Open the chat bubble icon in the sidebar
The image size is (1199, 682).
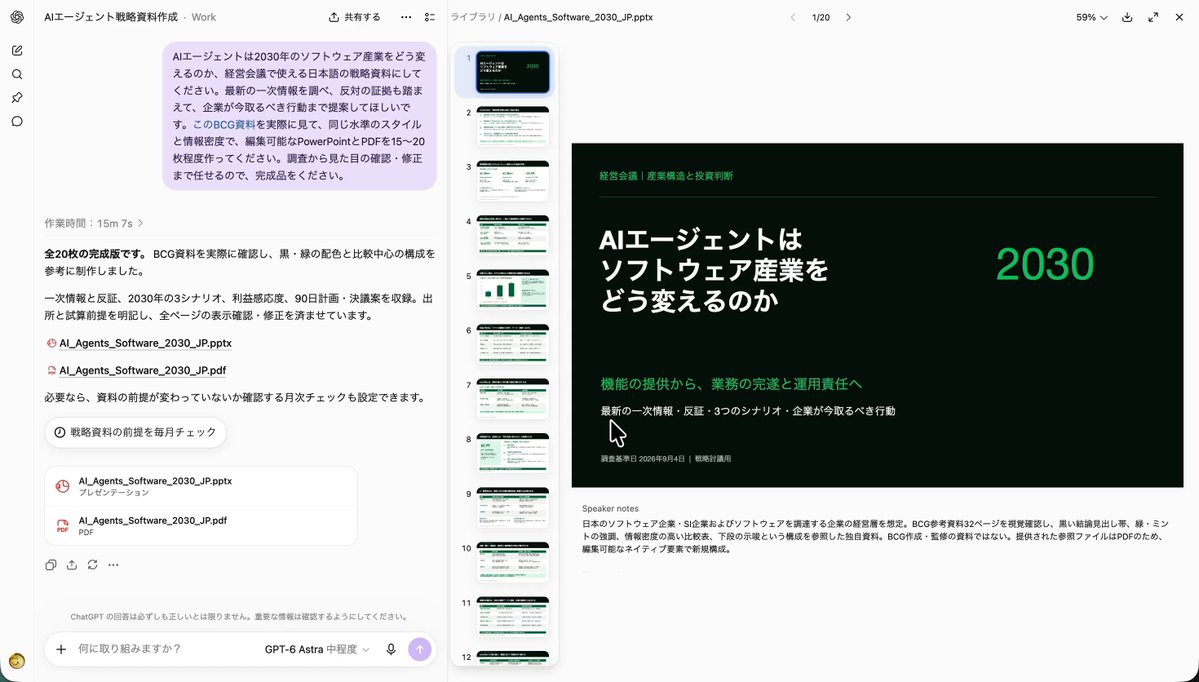point(17,122)
